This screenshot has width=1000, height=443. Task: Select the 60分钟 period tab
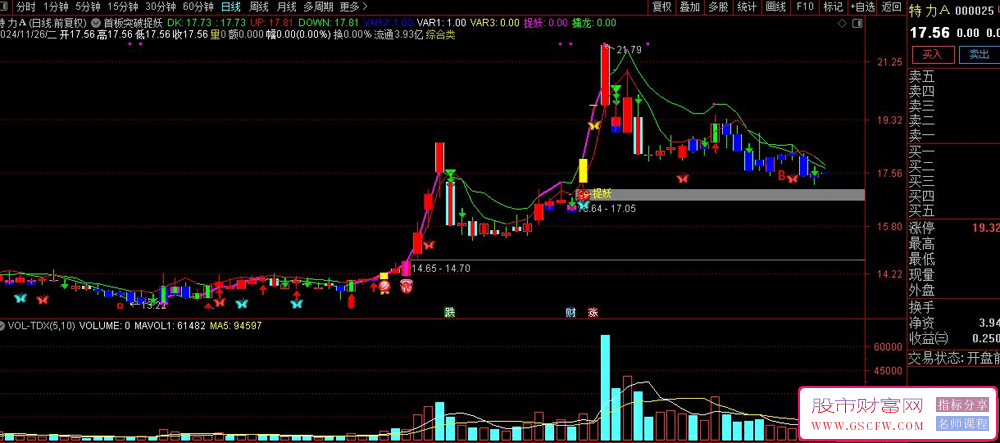(x=198, y=7)
